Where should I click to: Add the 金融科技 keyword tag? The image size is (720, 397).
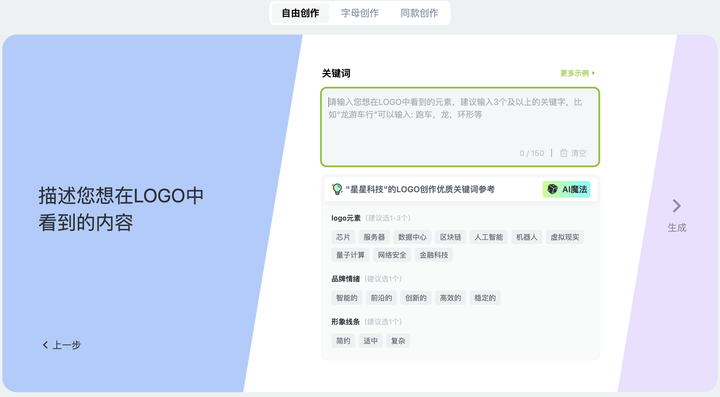[x=434, y=255]
